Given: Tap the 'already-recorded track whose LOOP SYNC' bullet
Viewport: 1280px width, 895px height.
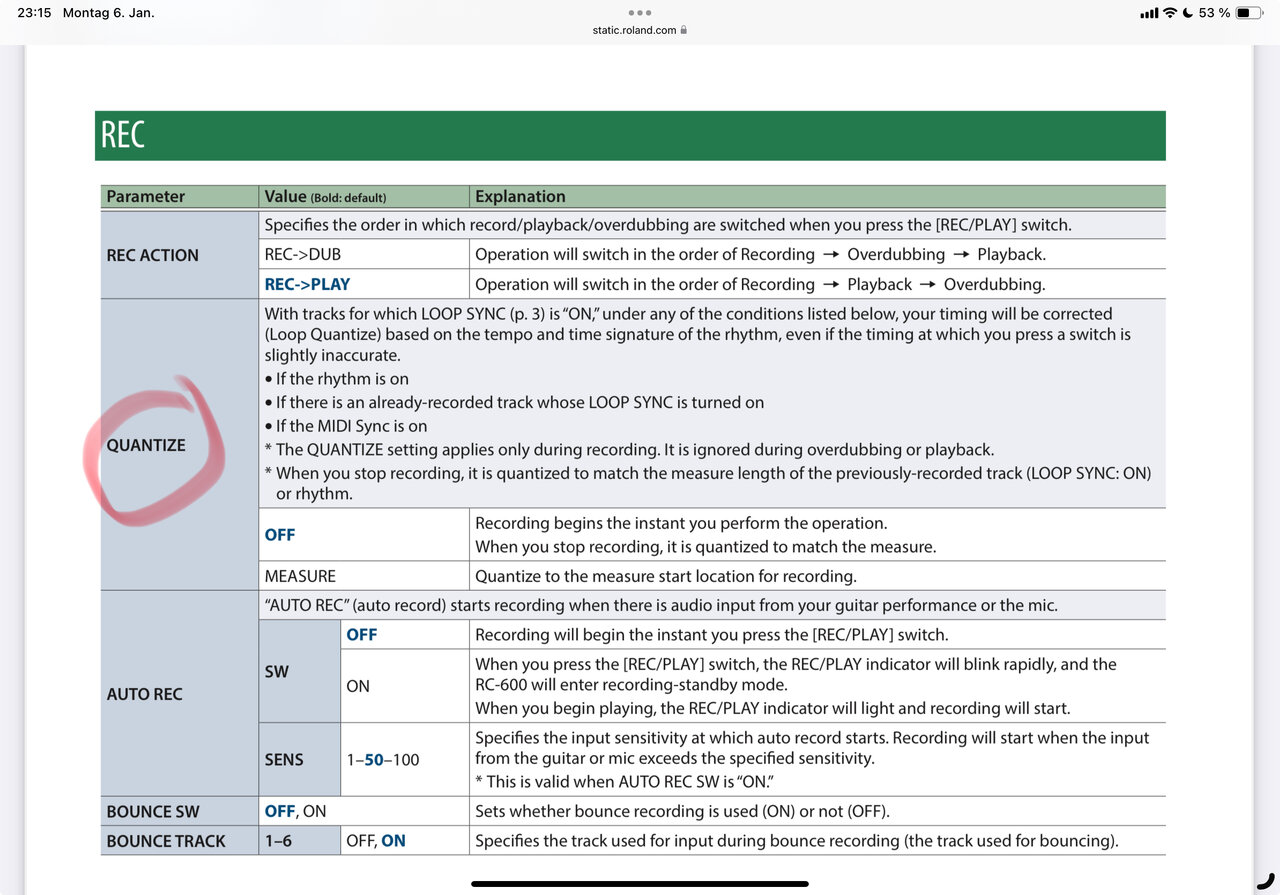Looking at the screenshot, I should [x=514, y=402].
